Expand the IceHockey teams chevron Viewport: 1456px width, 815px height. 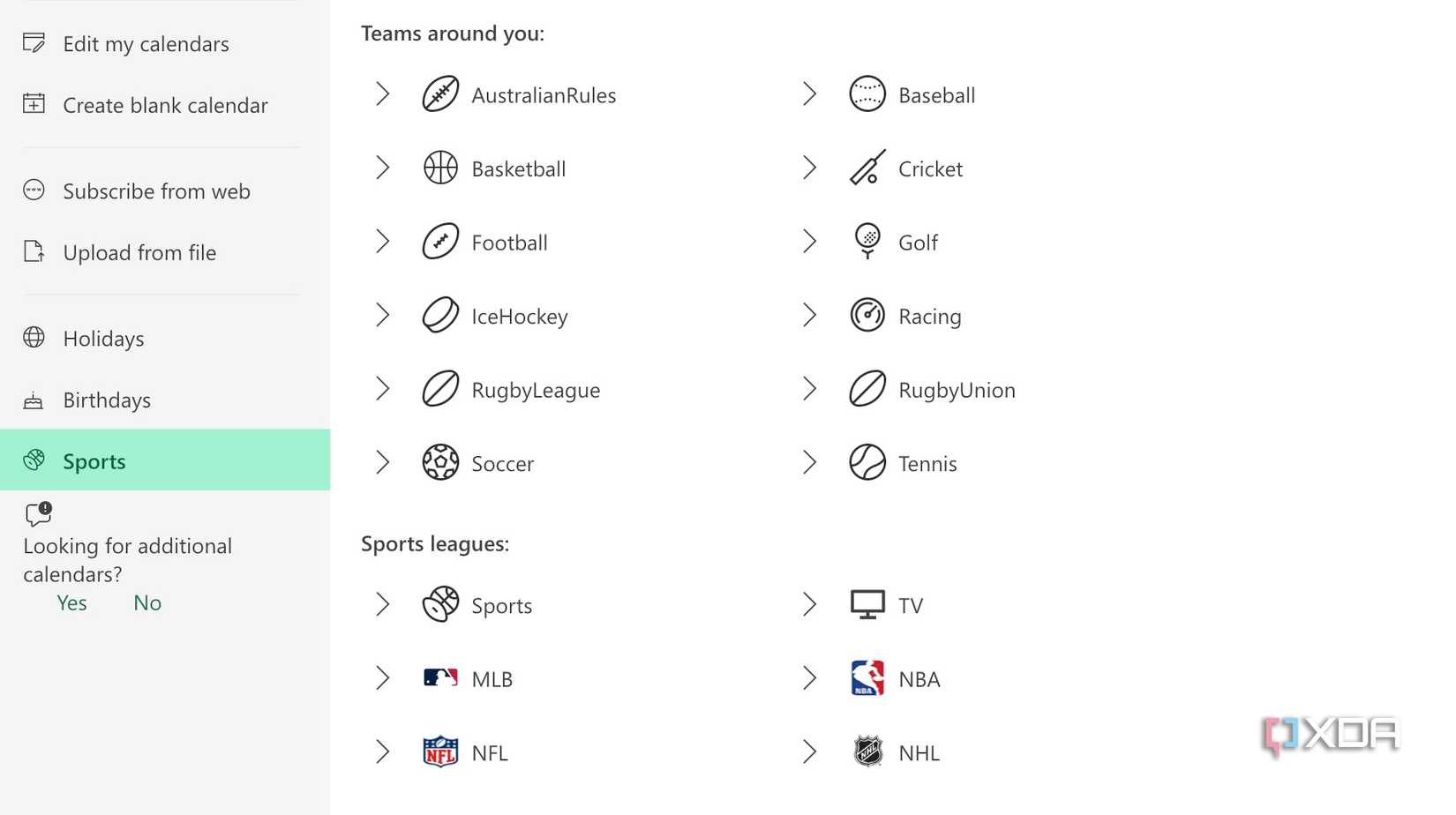click(382, 315)
